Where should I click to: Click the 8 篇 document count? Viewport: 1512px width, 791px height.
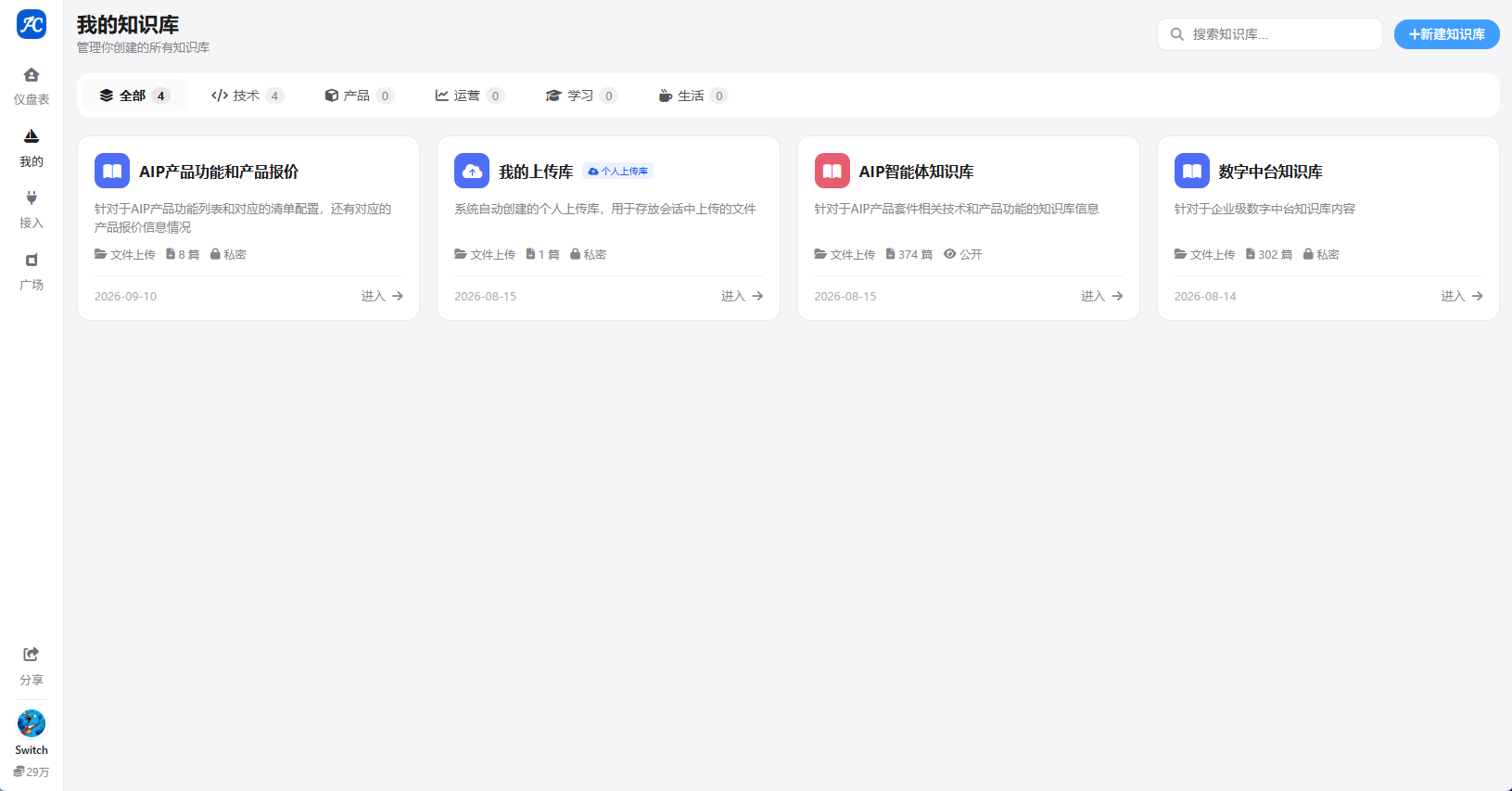click(183, 254)
